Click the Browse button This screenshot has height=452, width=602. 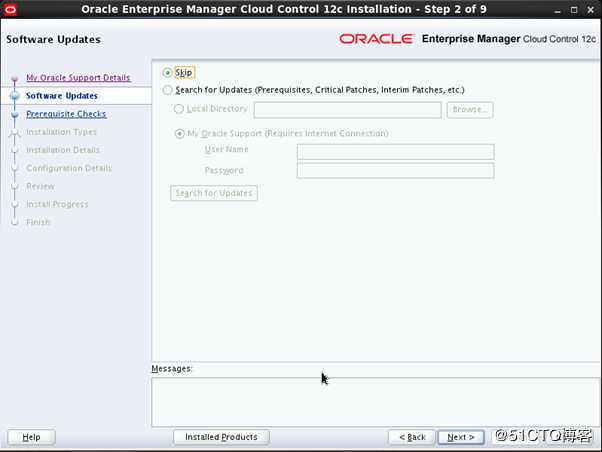click(470, 110)
